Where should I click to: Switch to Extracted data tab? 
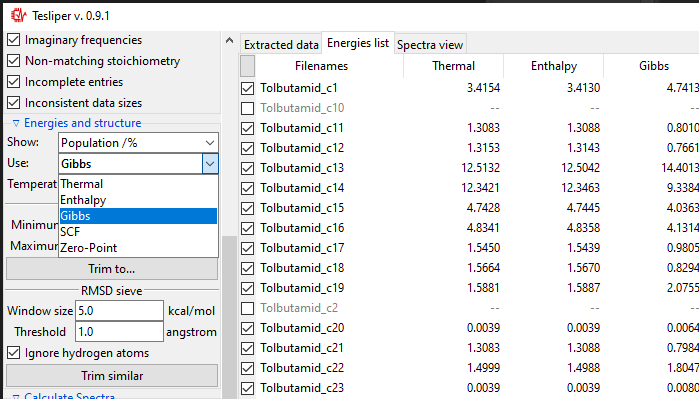click(281, 45)
